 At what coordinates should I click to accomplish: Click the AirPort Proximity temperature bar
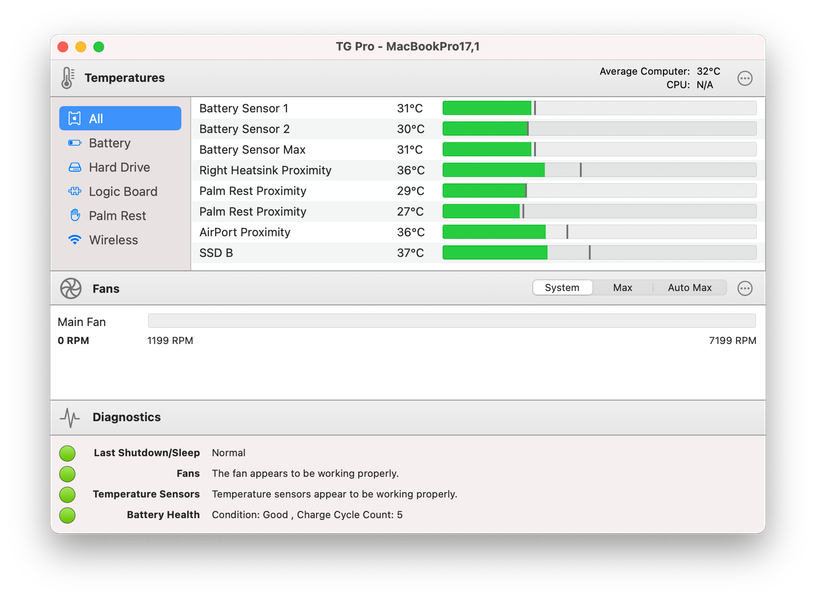(x=600, y=232)
